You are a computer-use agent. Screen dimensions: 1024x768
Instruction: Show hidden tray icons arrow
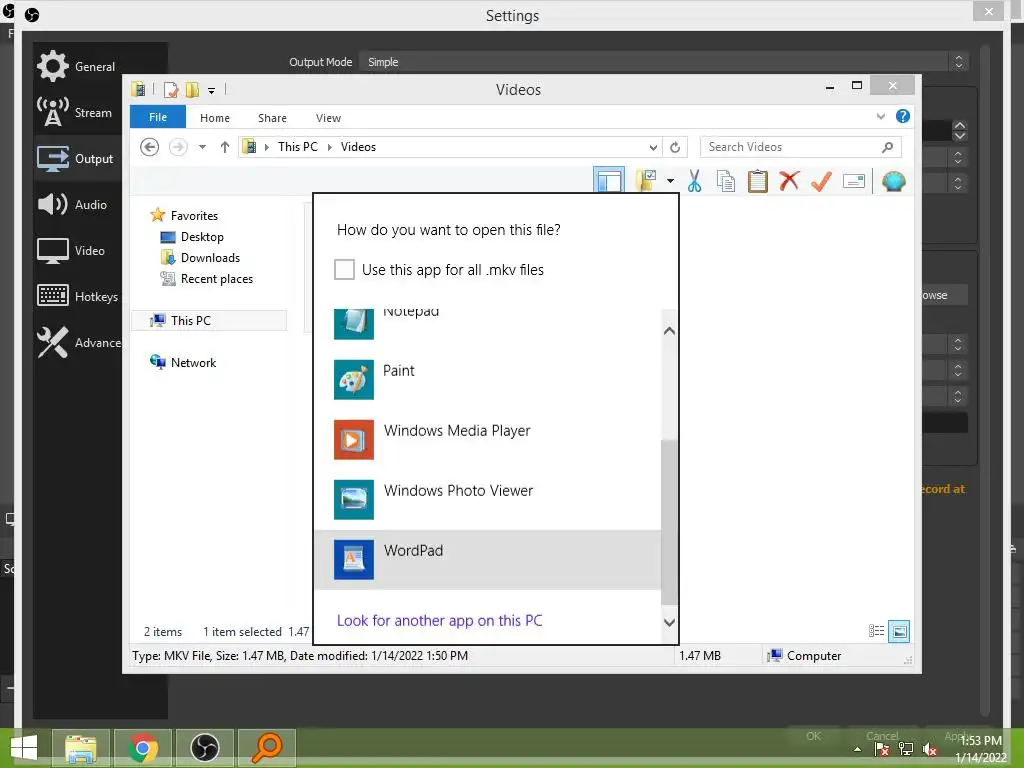(x=857, y=749)
